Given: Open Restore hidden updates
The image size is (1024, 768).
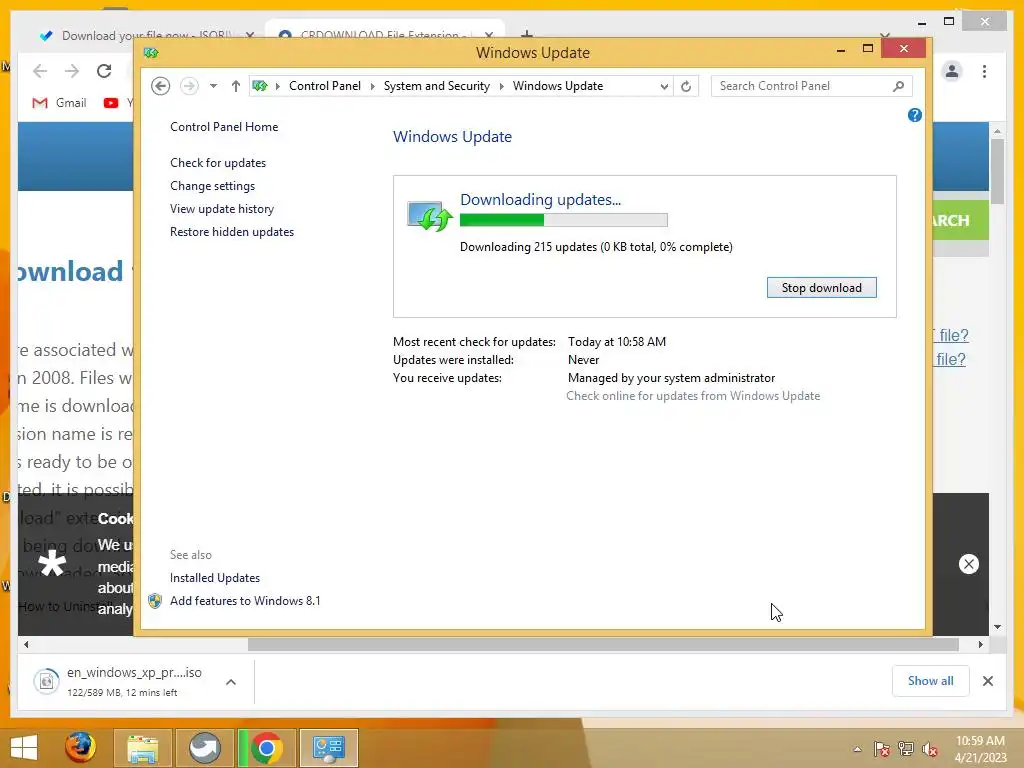Looking at the screenshot, I should click(x=232, y=232).
